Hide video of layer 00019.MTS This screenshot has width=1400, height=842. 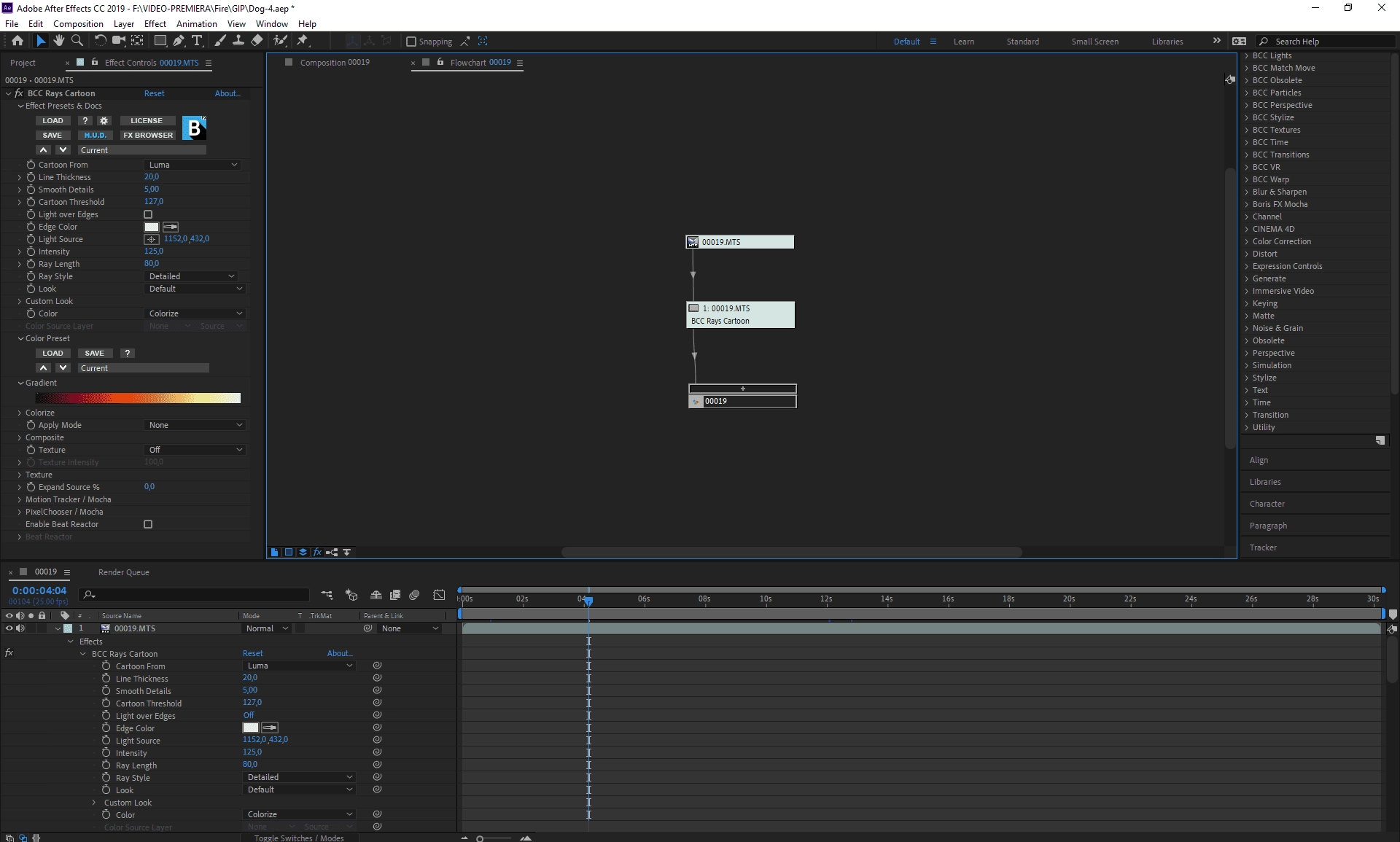tap(9, 628)
